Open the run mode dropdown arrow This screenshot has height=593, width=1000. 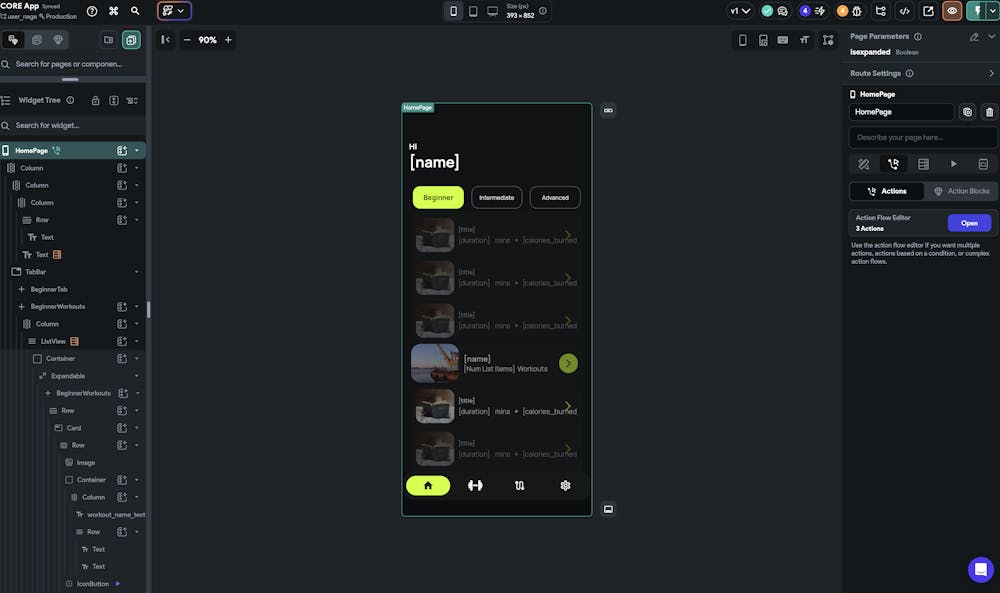click(x=992, y=11)
